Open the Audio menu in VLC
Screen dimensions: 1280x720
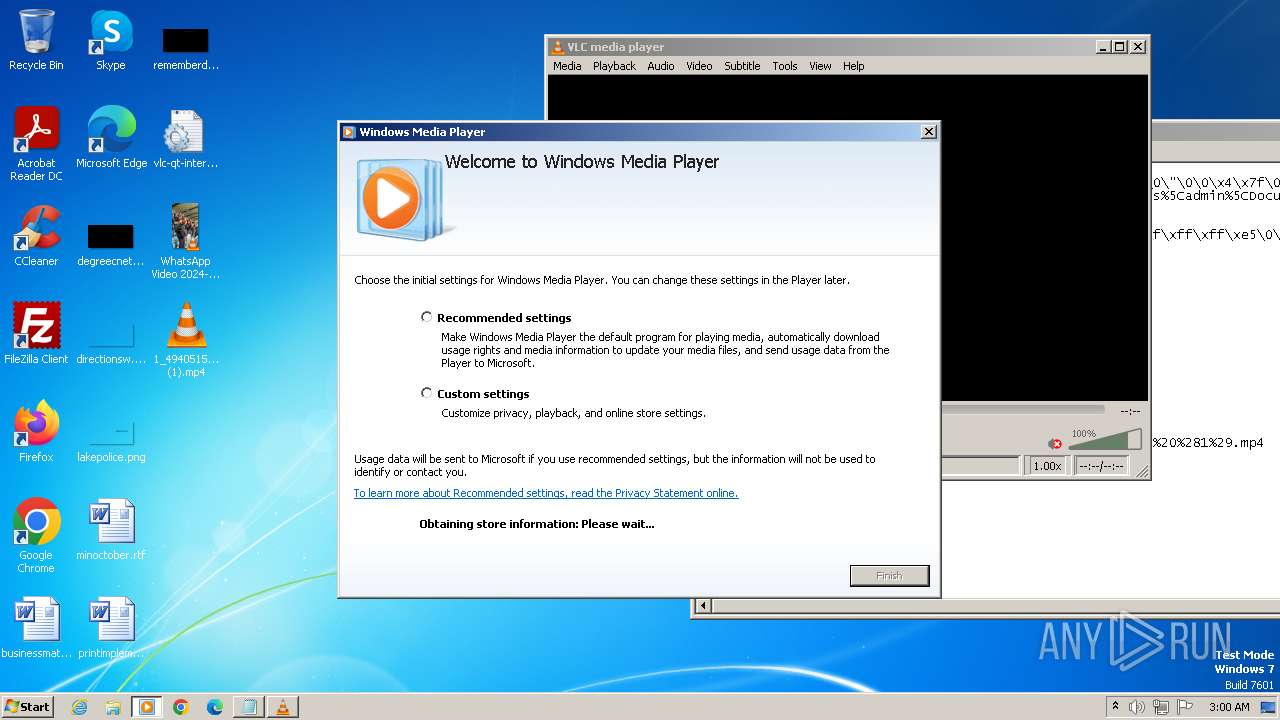(x=661, y=66)
